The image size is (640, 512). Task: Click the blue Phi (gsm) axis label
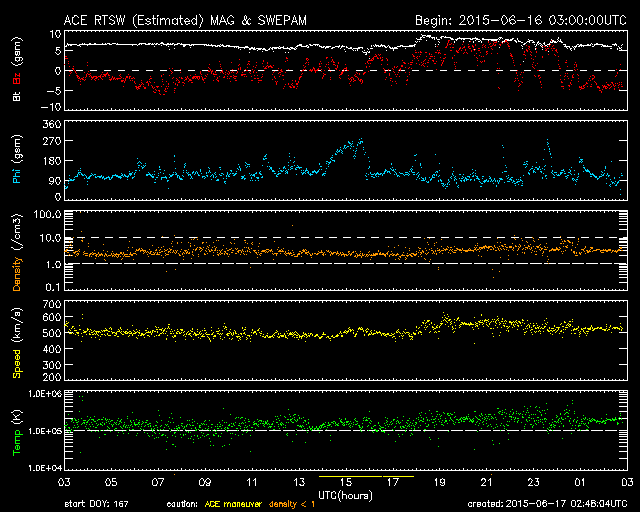pyautogui.click(x=17, y=165)
